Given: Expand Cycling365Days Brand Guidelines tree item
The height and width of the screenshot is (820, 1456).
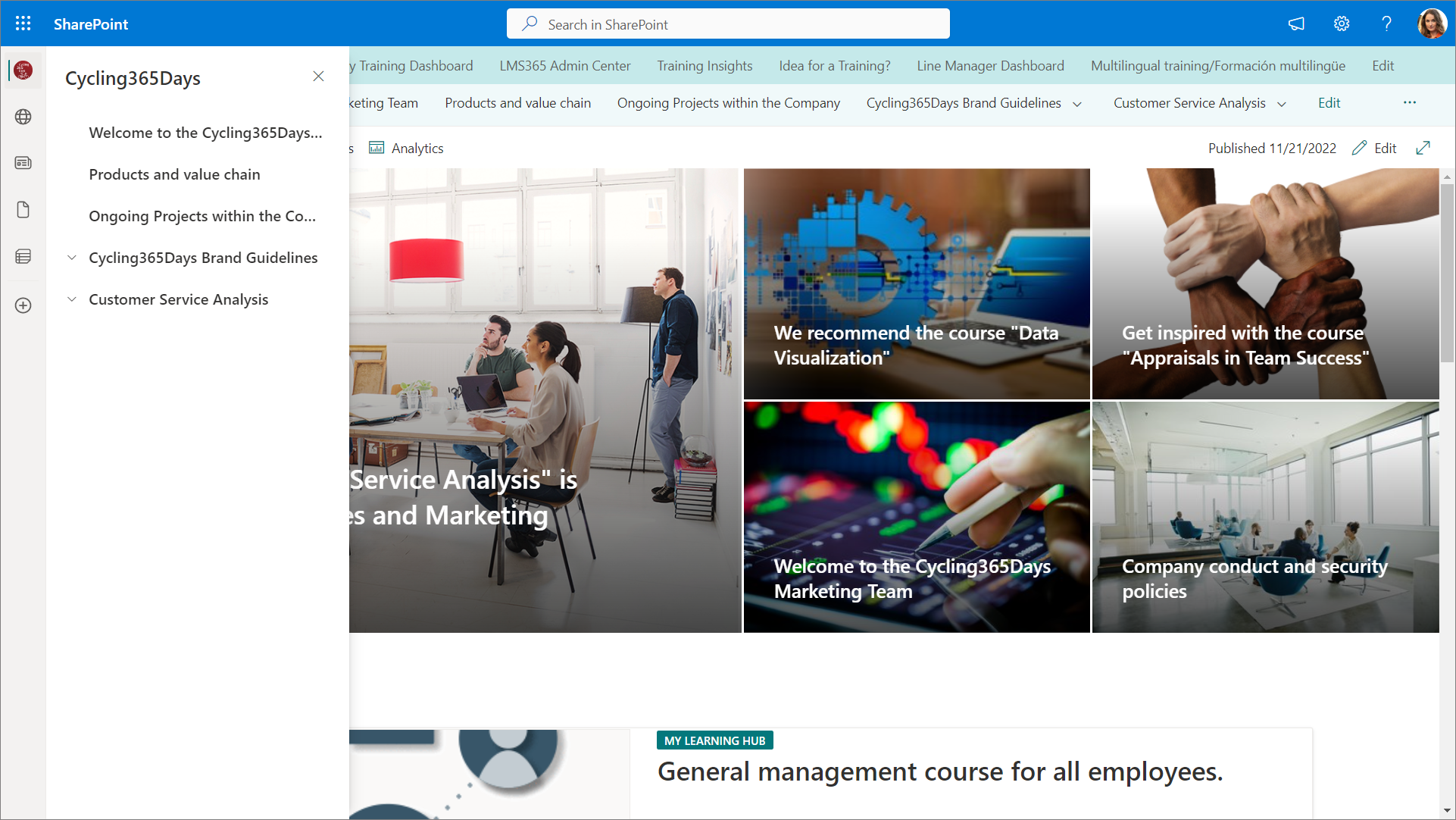Looking at the screenshot, I should 72,258.
